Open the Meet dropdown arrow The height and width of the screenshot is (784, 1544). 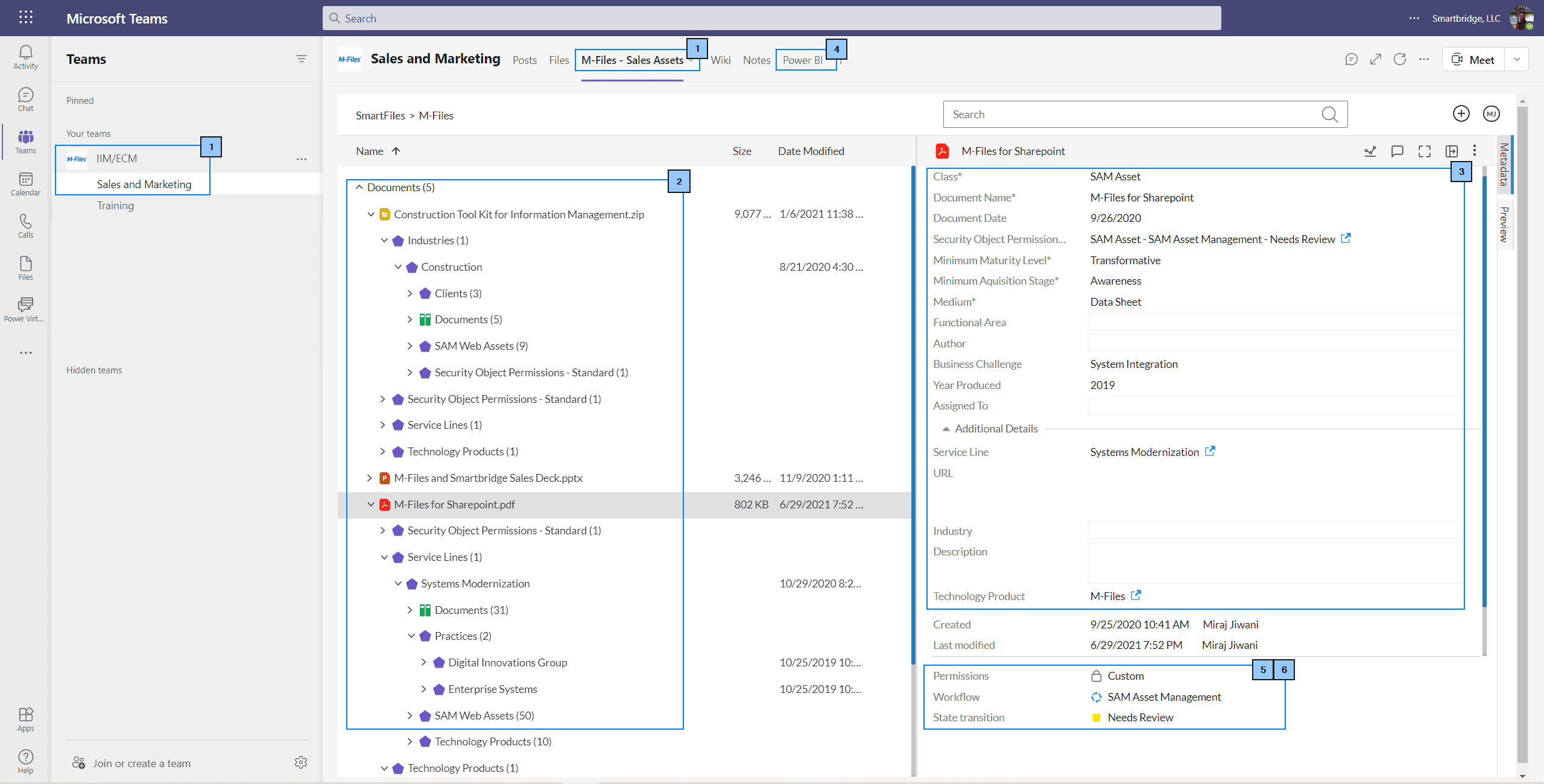click(x=1517, y=59)
